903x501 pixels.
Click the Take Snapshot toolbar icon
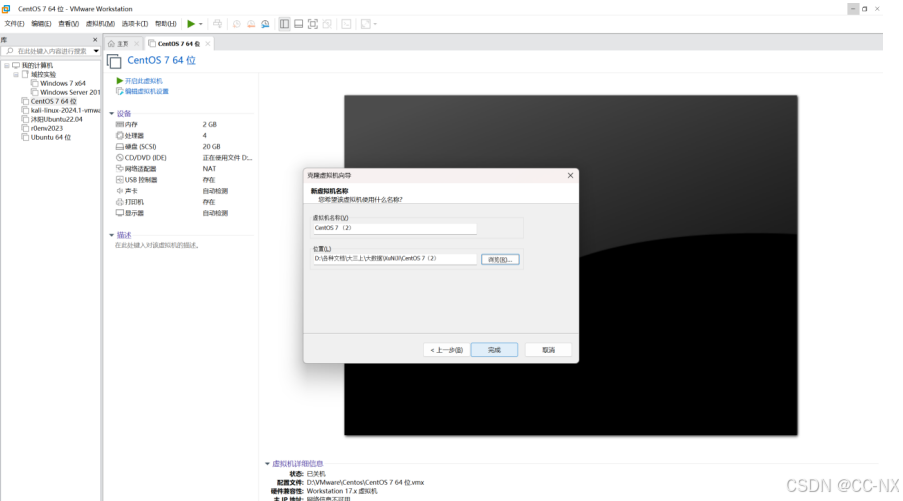coord(237,24)
